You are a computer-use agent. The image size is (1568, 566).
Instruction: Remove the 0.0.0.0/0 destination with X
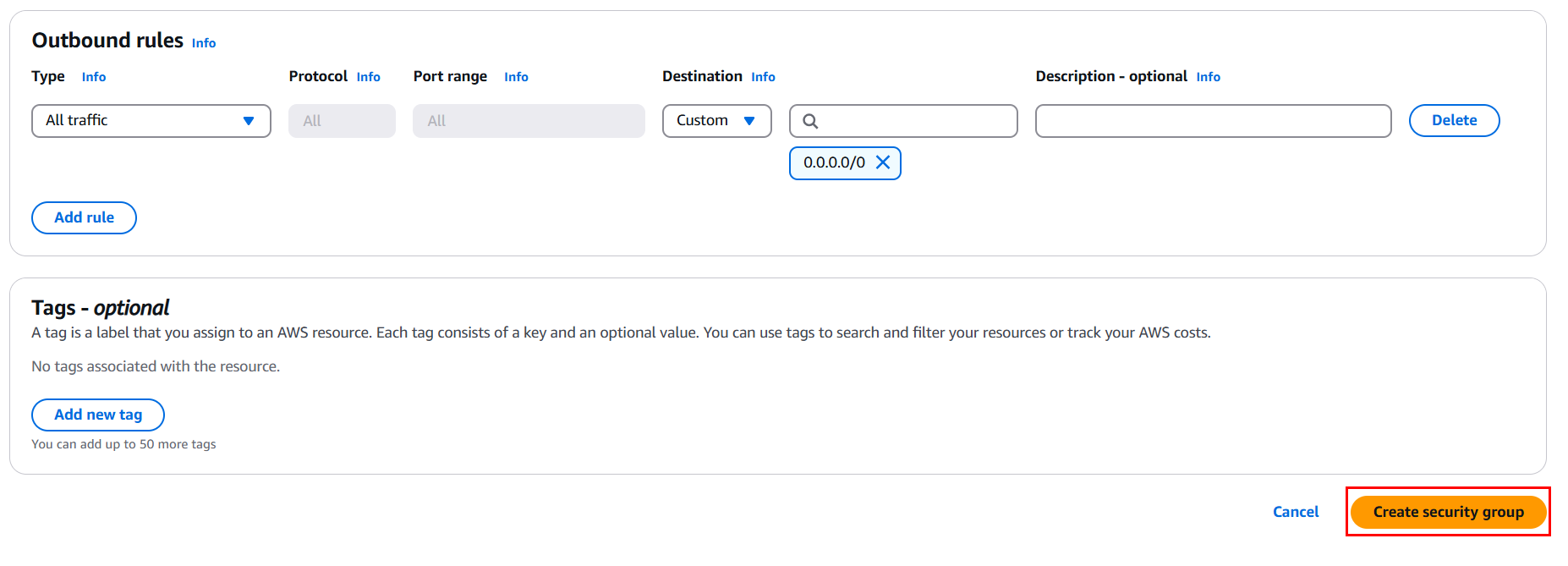click(883, 162)
